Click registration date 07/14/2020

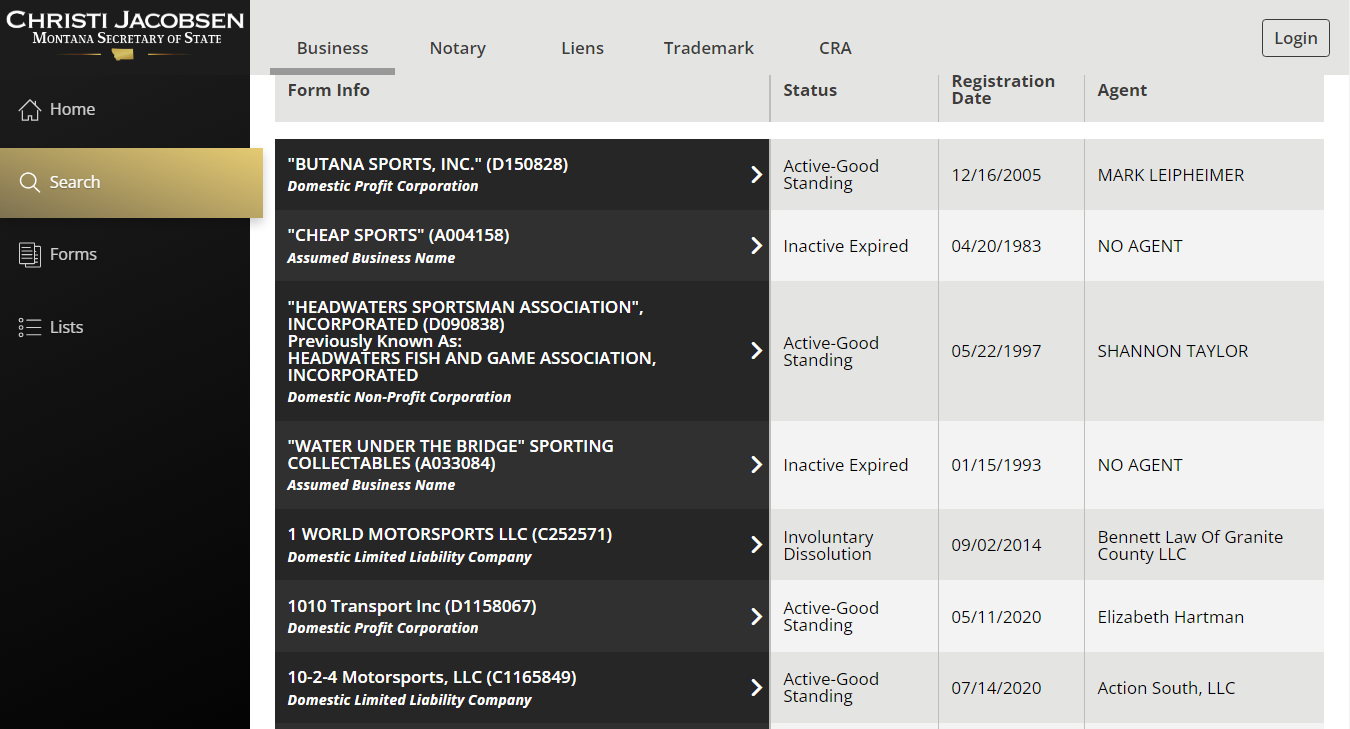[996, 688]
